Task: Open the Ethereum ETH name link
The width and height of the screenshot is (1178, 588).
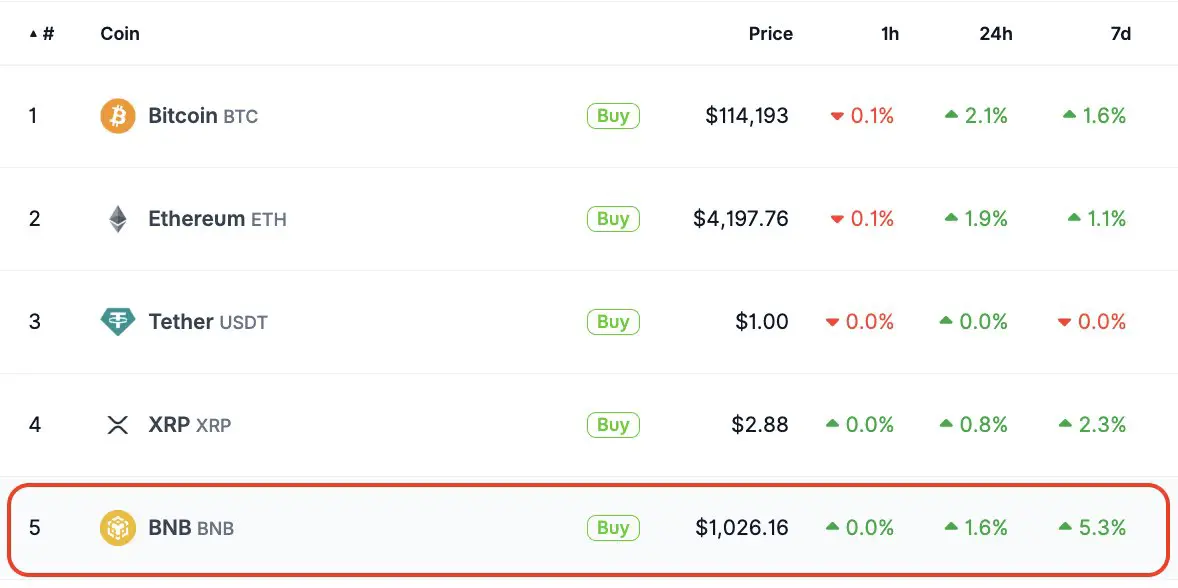Action: [217, 219]
